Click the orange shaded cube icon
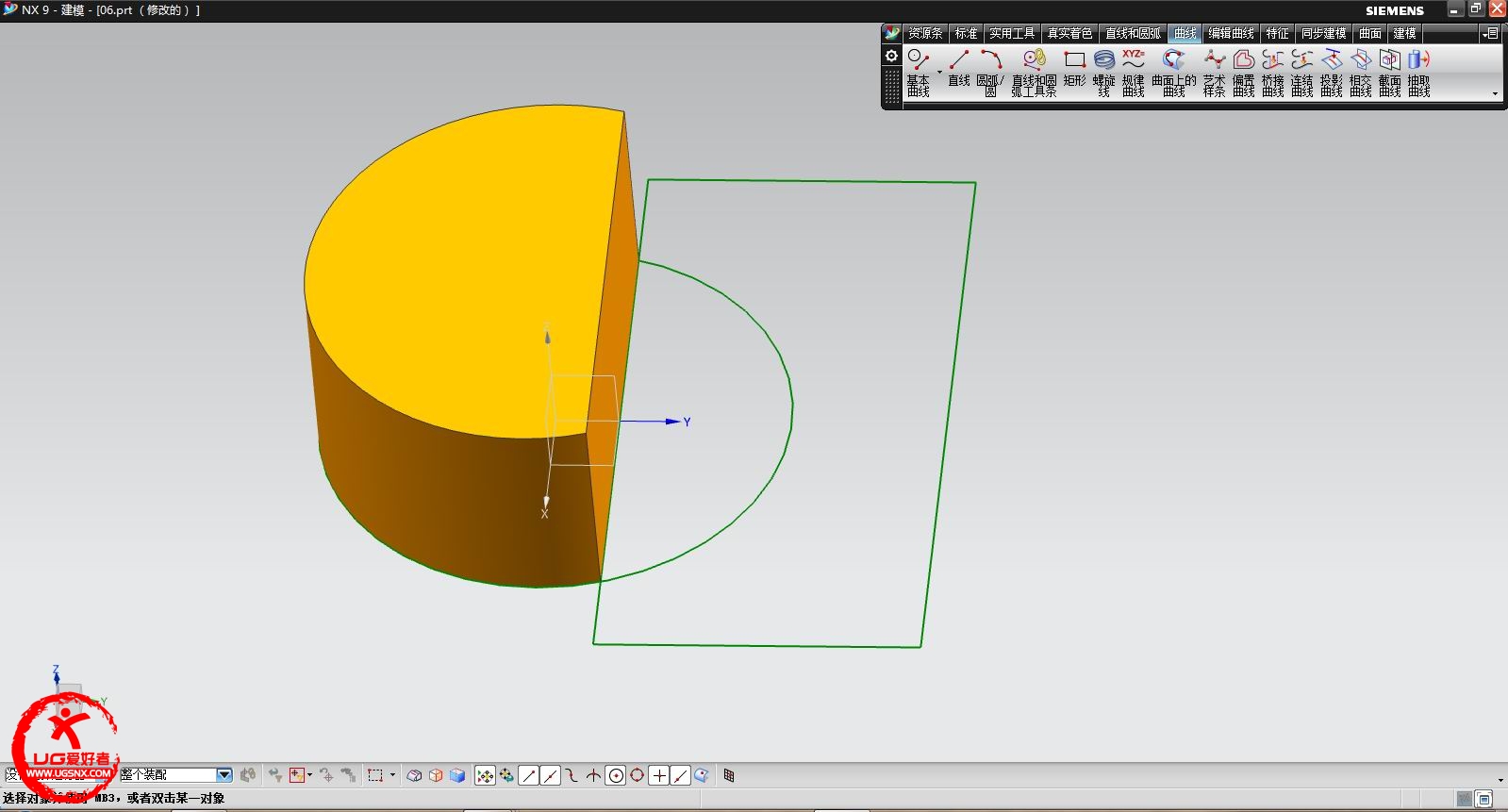The width and height of the screenshot is (1508, 812). tap(436, 775)
